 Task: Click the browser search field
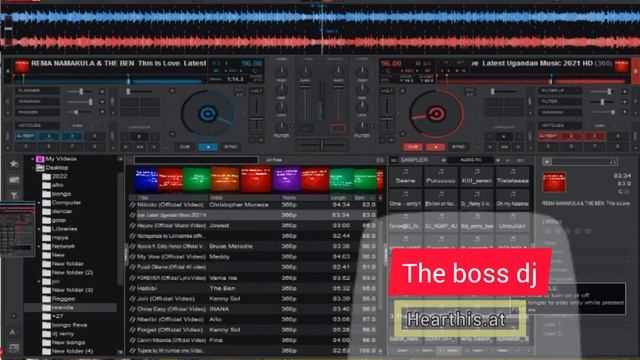(x=196, y=160)
